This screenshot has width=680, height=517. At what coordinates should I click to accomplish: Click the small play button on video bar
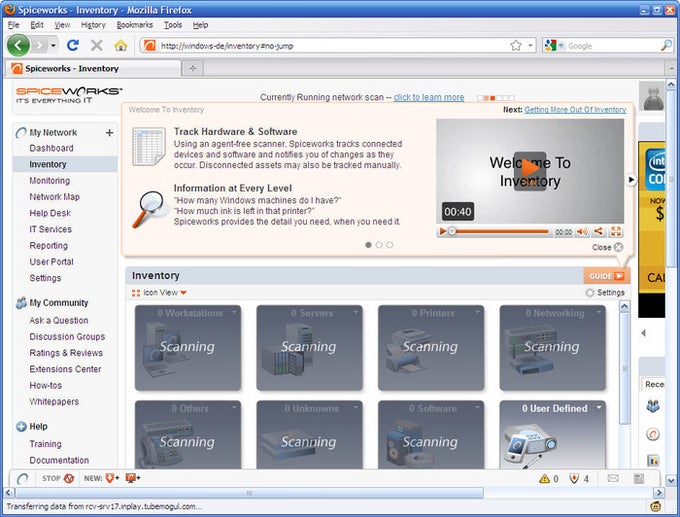coord(443,232)
